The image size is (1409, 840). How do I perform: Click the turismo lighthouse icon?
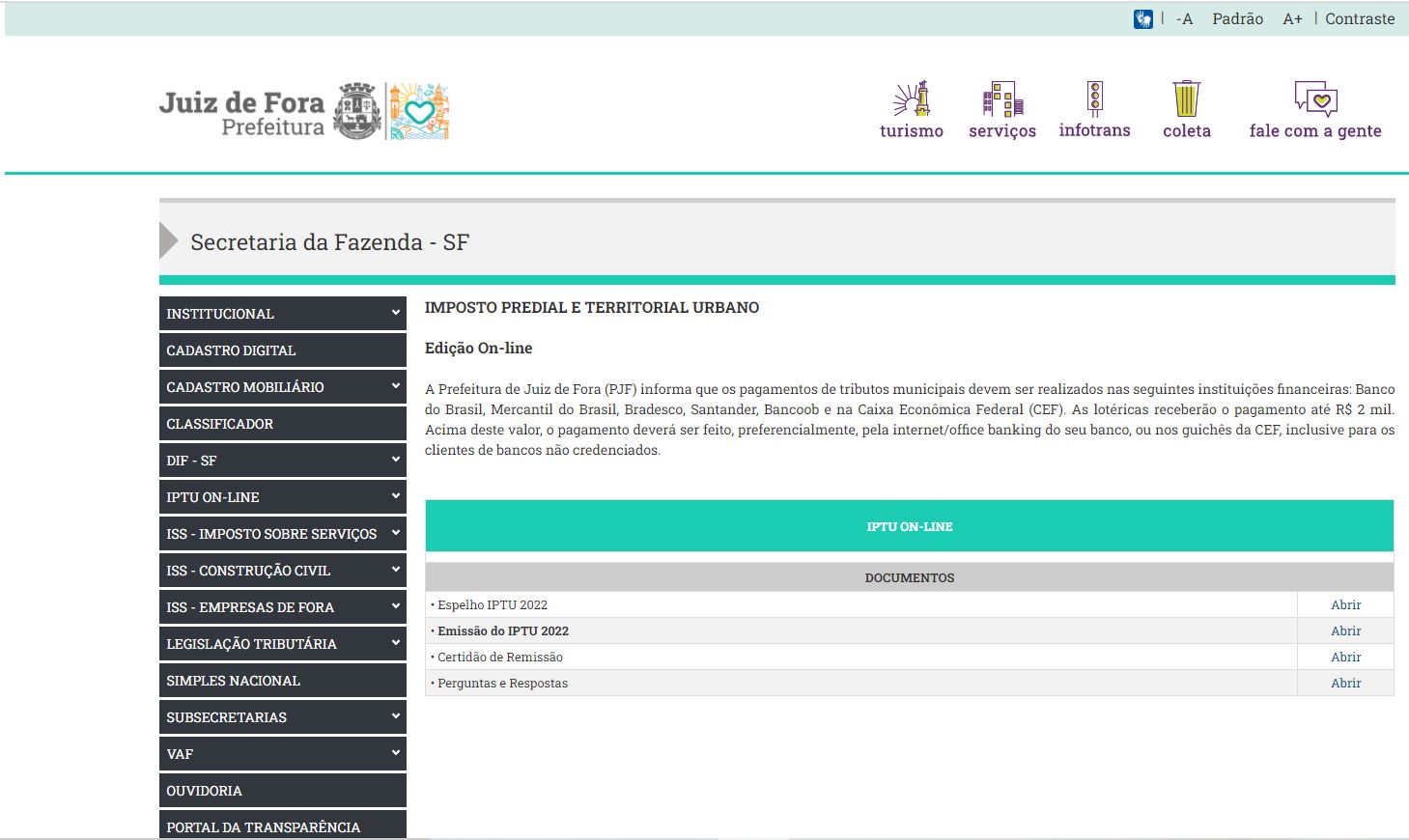[911, 98]
